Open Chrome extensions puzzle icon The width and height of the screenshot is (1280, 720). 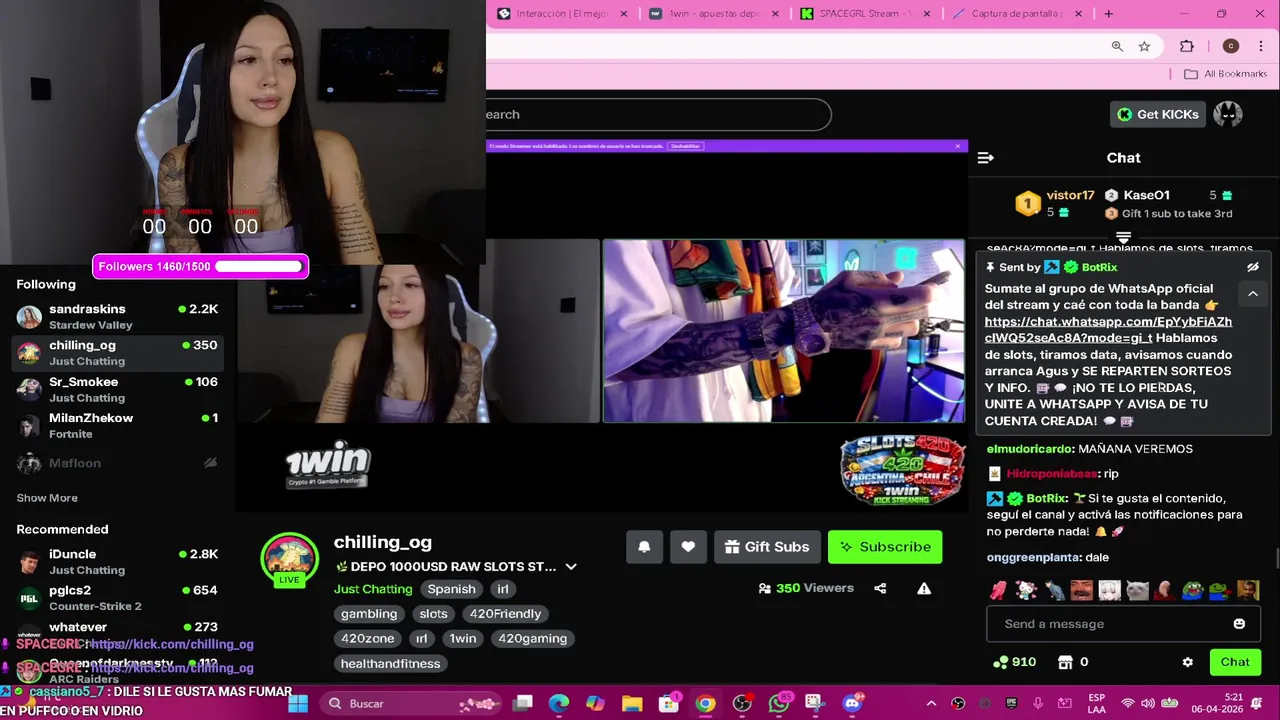pyautogui.click(x=1187, y=46)
